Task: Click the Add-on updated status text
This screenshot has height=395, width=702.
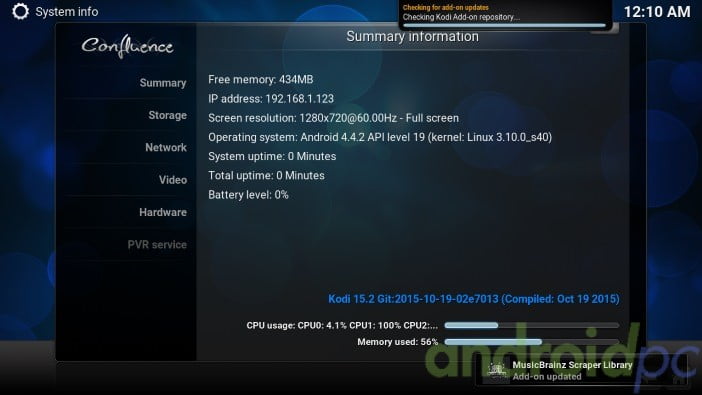Action: click(547, 377)
